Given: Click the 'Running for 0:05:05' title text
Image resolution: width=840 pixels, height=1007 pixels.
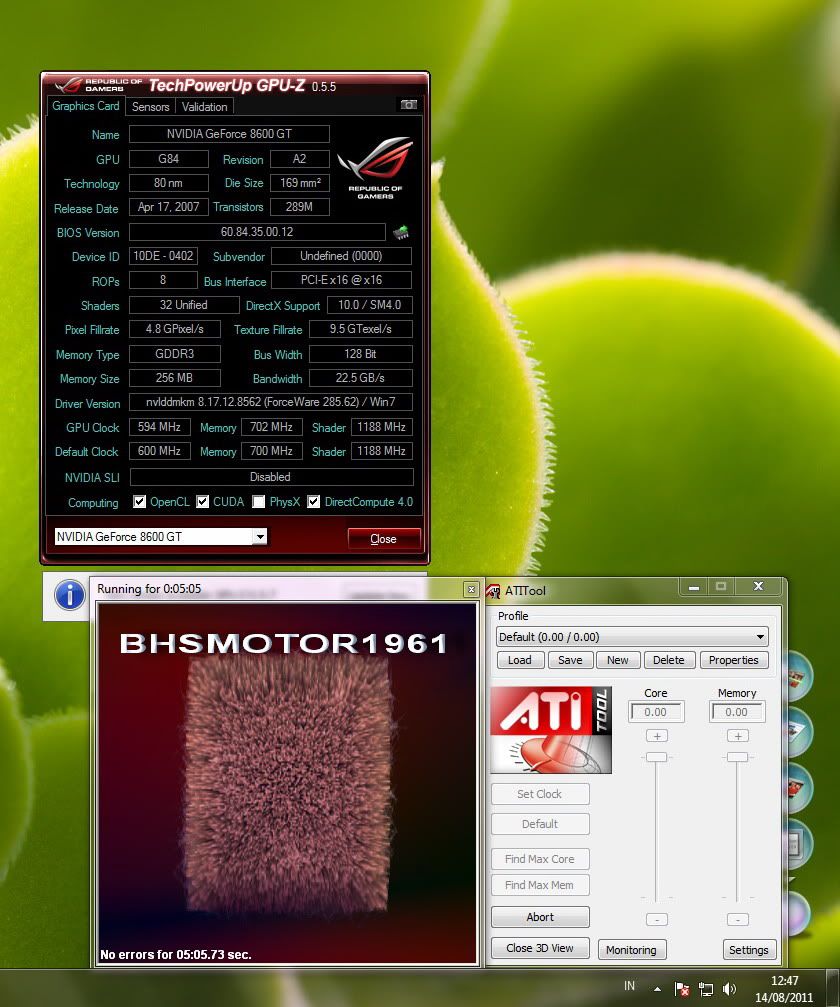Looking at the screenshot, I should (x=149, y=589).
